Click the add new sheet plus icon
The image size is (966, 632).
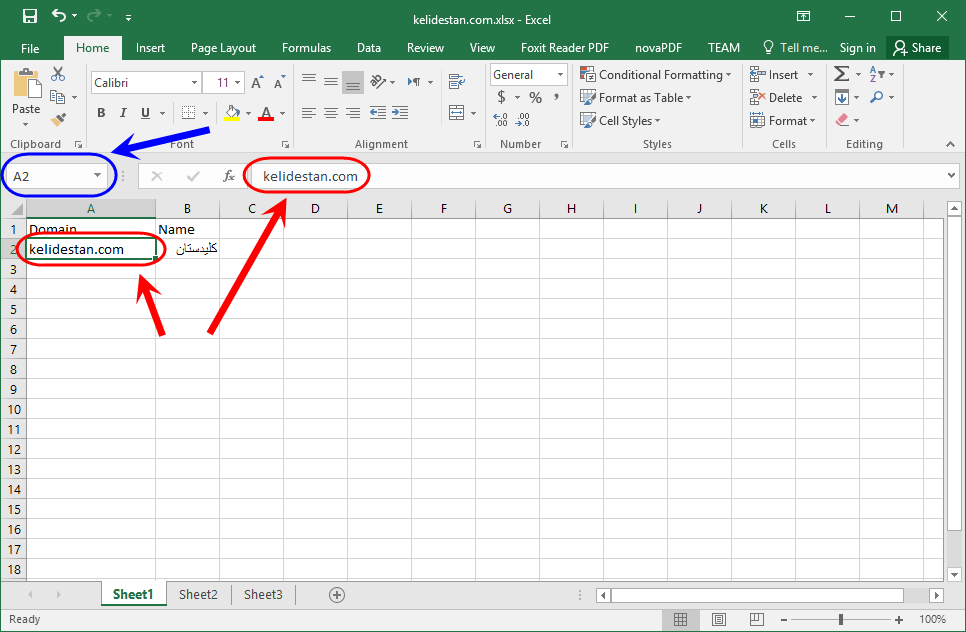pos(336,595)
